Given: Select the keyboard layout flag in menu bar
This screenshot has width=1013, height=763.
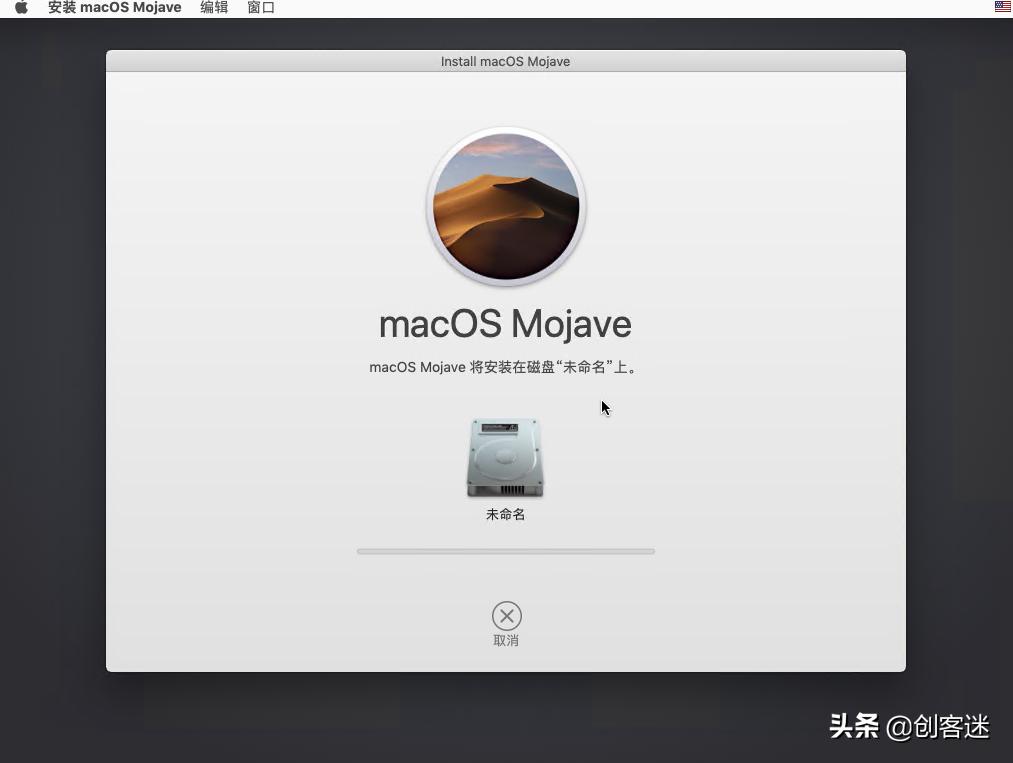Looking at the screenshot, I should [1001, 7].
